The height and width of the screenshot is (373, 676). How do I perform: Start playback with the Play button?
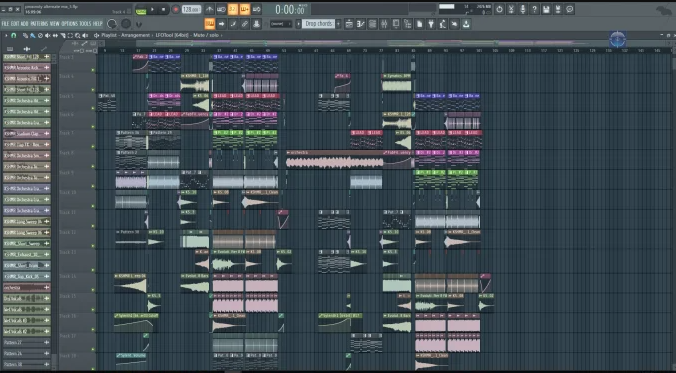(152, 9)
